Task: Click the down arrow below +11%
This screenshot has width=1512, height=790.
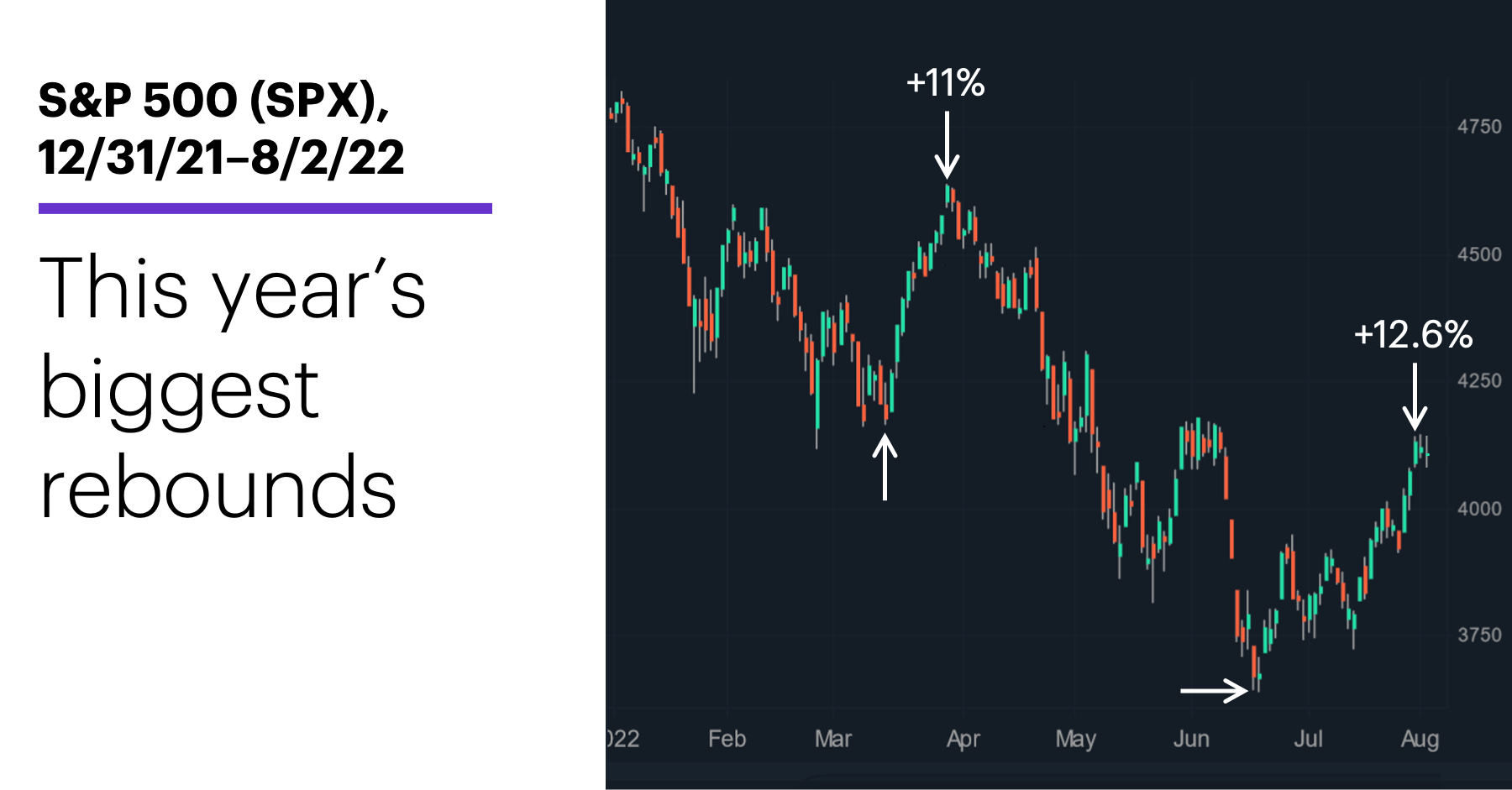Action: (x=947, y=145)
